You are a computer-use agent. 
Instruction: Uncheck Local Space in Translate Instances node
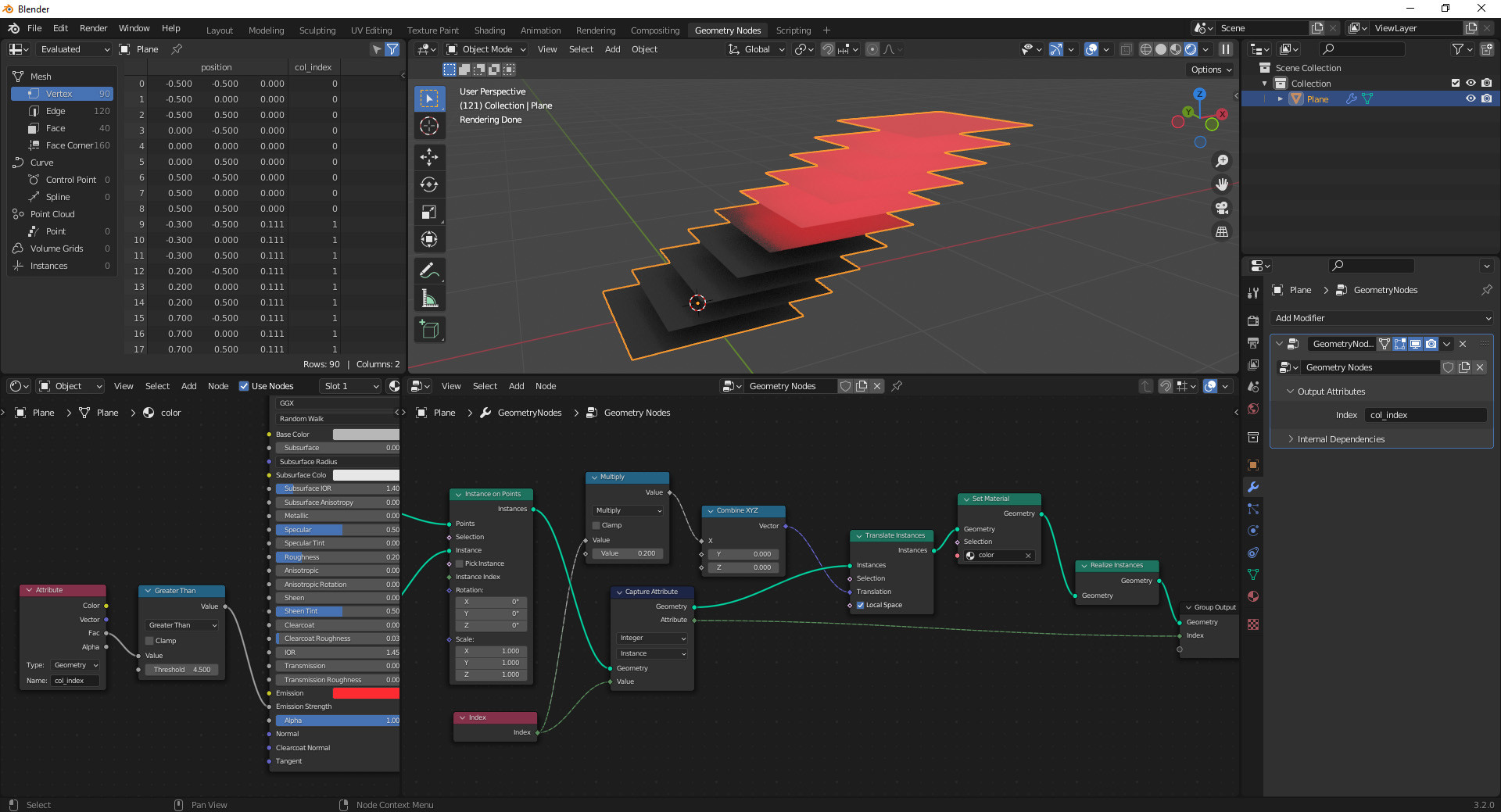pyautogui.click(x=861, y=605)
